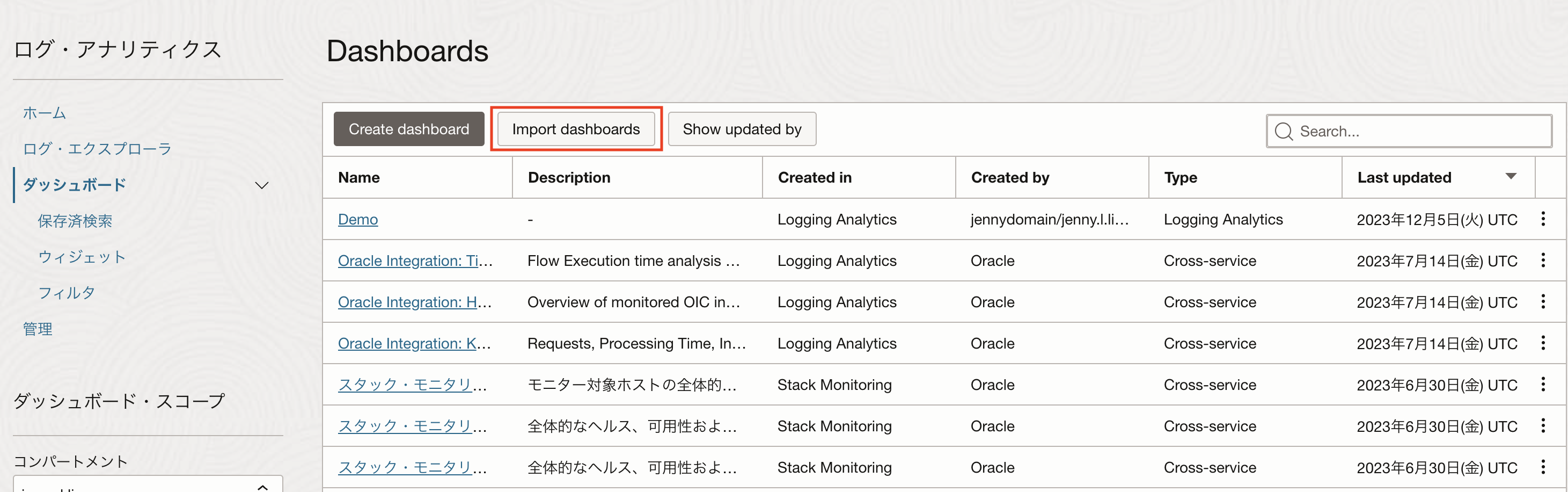This screenshot has width=1568, height=492.
Task: Open the Demo dashboard link
Action: tap(357, 219)
